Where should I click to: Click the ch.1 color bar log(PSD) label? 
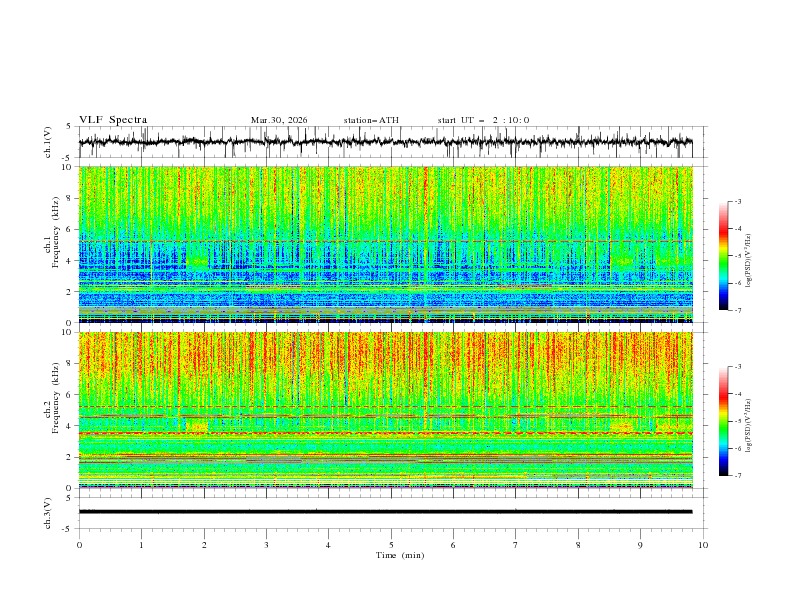(748, 261)
